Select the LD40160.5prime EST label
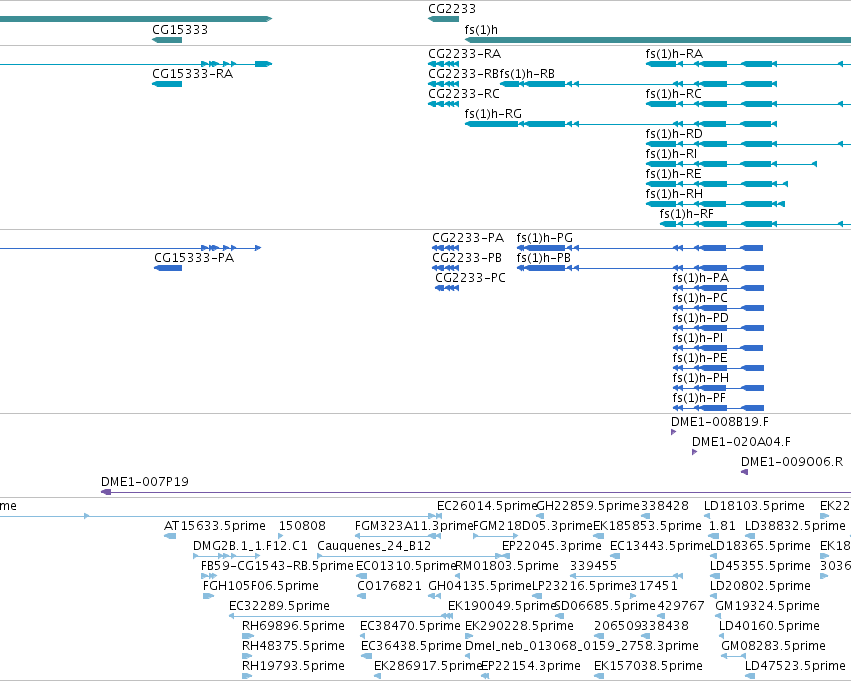851x681 pixels. pyautogui.click(x=769, y=626)
